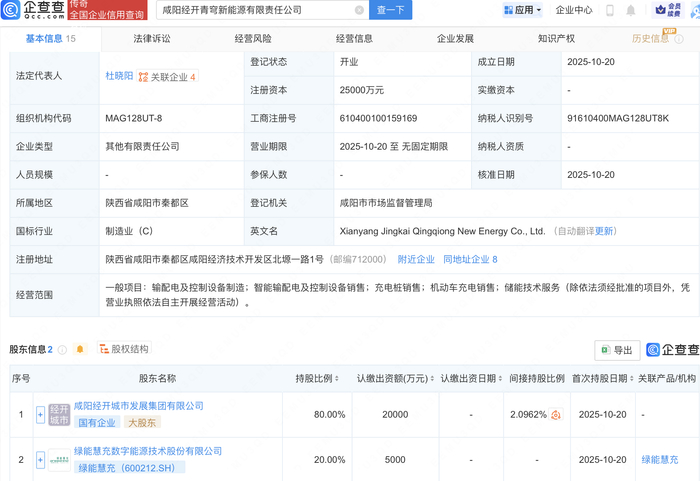This screenshot has height=481, width=700.
Task: Open the 应用 dropdown menu
Action: tap(522, 10)
